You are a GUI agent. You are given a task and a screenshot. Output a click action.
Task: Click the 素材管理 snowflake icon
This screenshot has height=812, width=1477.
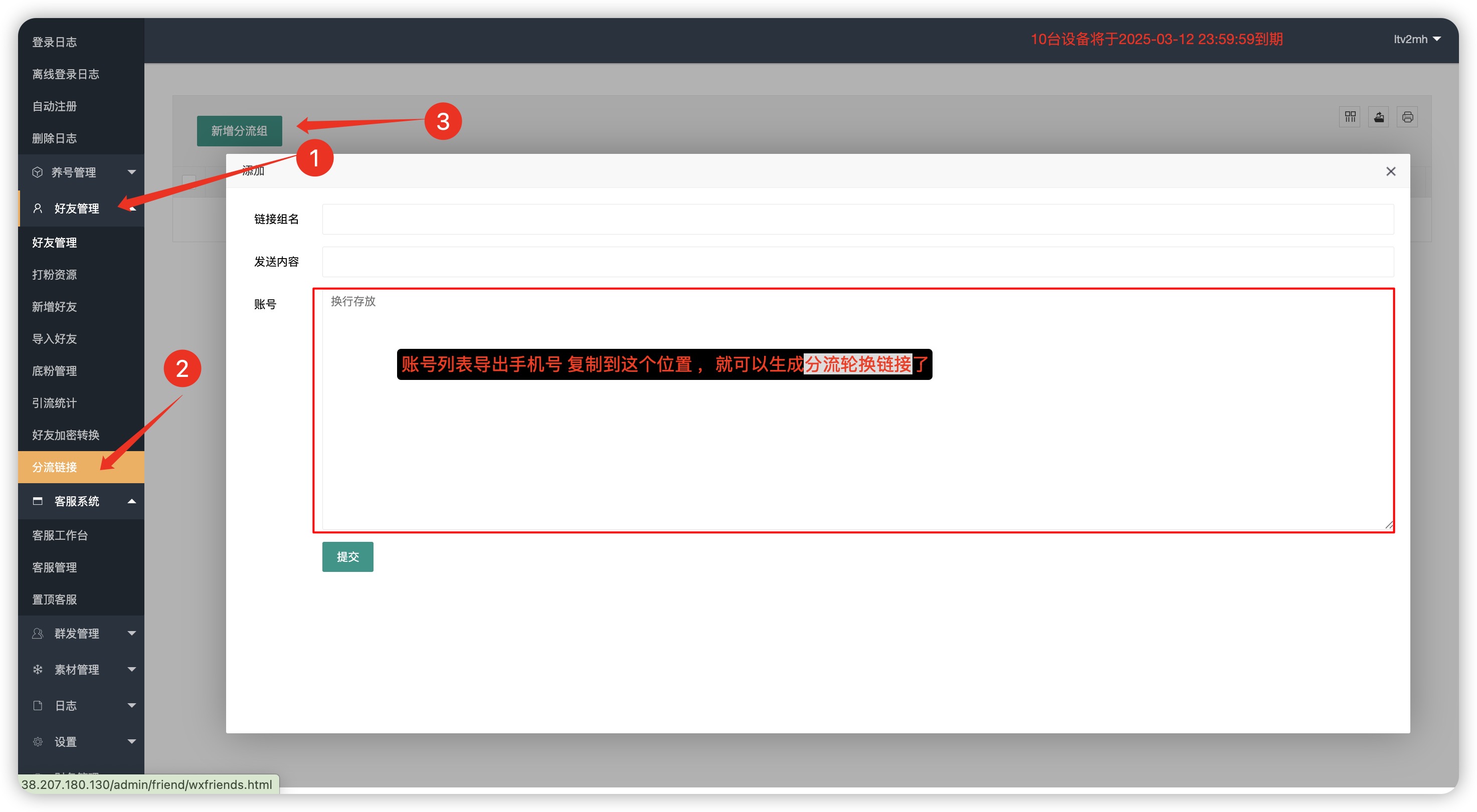click(x=38, y=669)
